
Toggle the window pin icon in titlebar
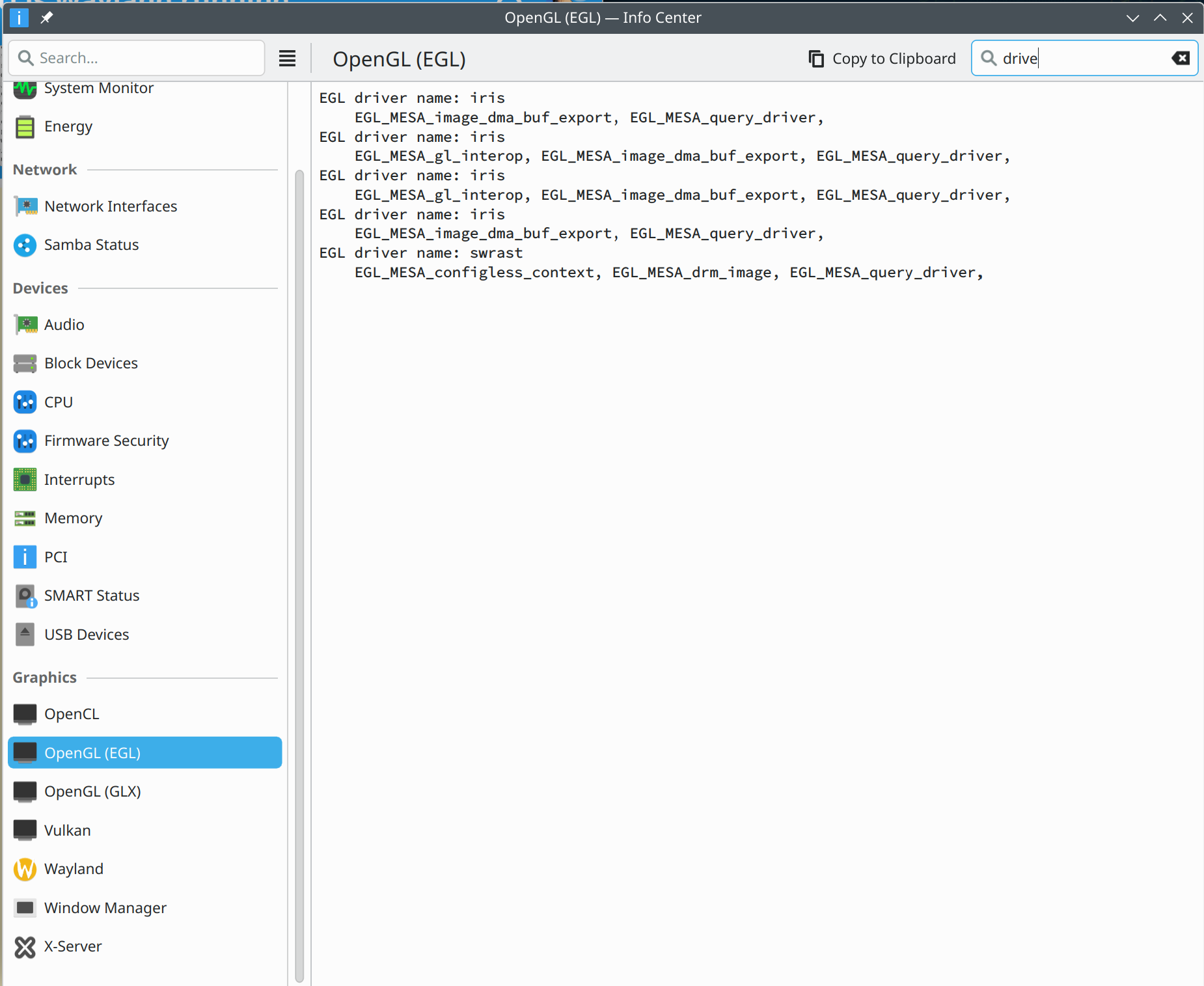tap(46, 18)
